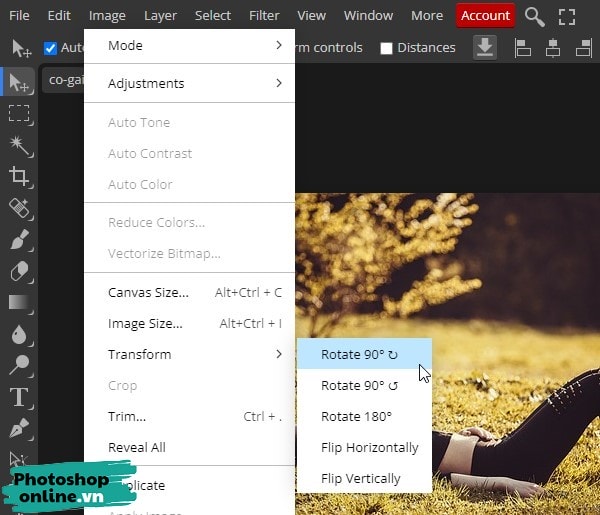Enable the Distances checkbox

(x=386, y=48)
